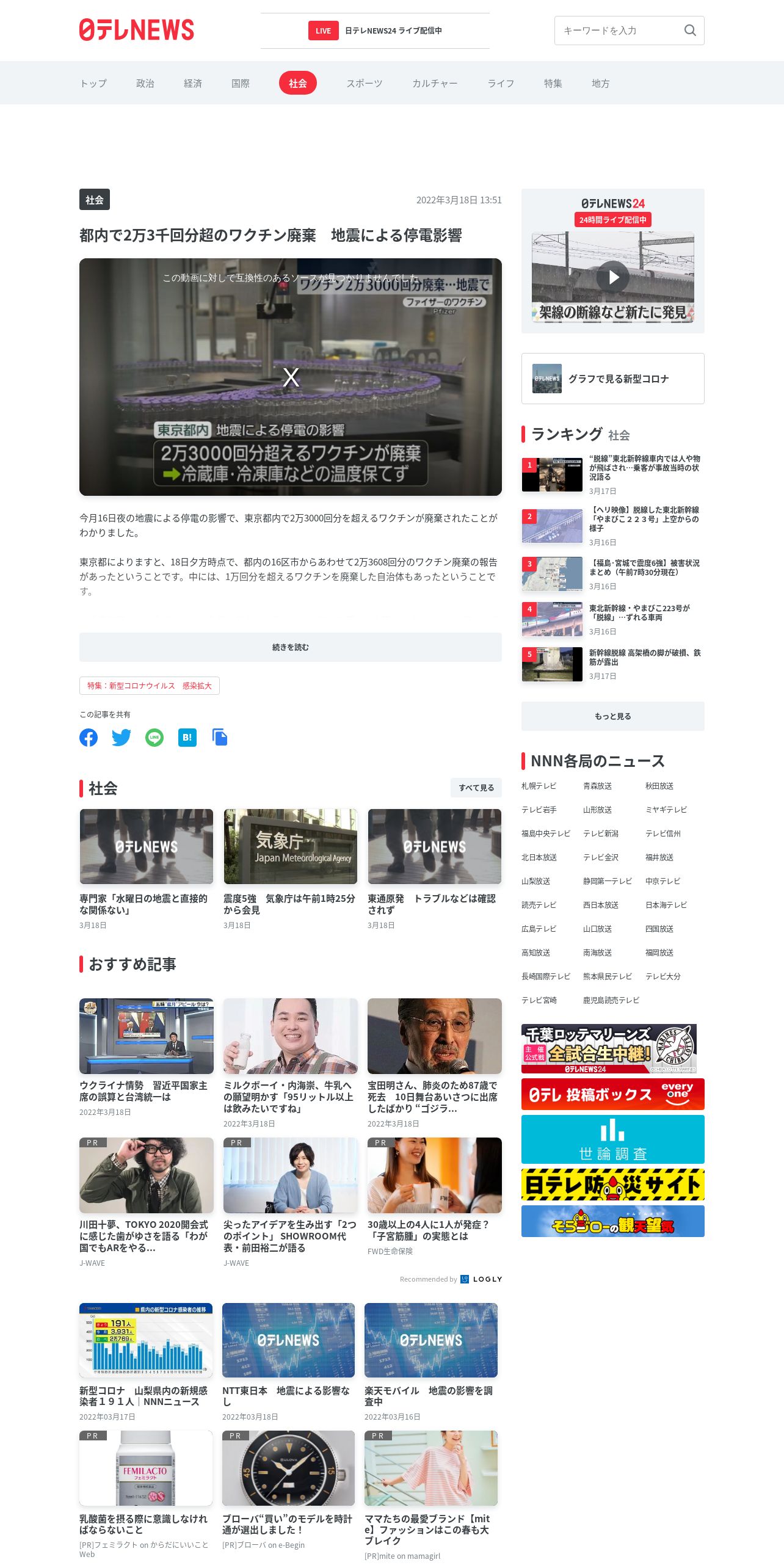
Task: Open PR 川田十夢 TOKYO 2020 article
Action: (x=147, y=1202)
